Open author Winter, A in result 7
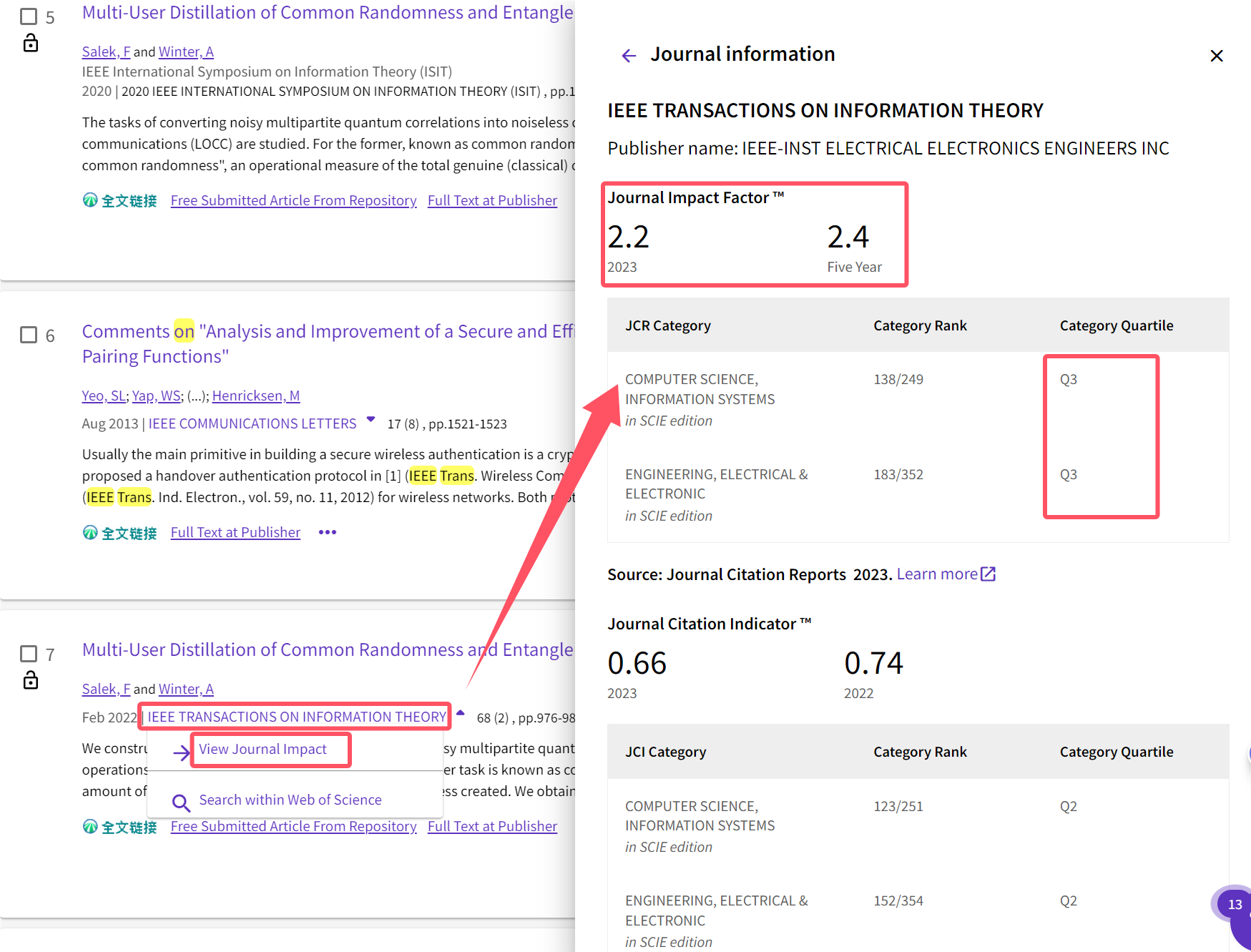The image size is (1251, 952). pyautogui.click(x=186, y=689)
